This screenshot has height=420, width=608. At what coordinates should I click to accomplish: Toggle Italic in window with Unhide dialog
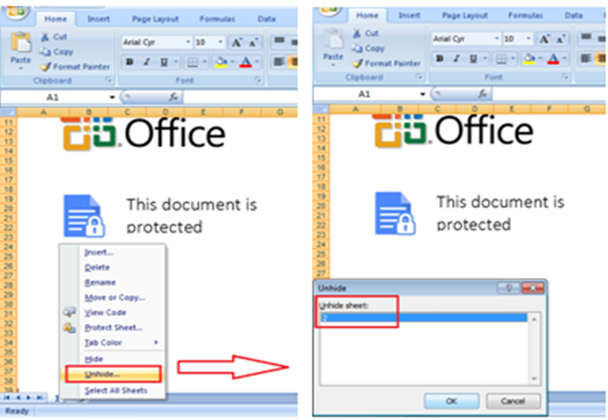[456, 59]
